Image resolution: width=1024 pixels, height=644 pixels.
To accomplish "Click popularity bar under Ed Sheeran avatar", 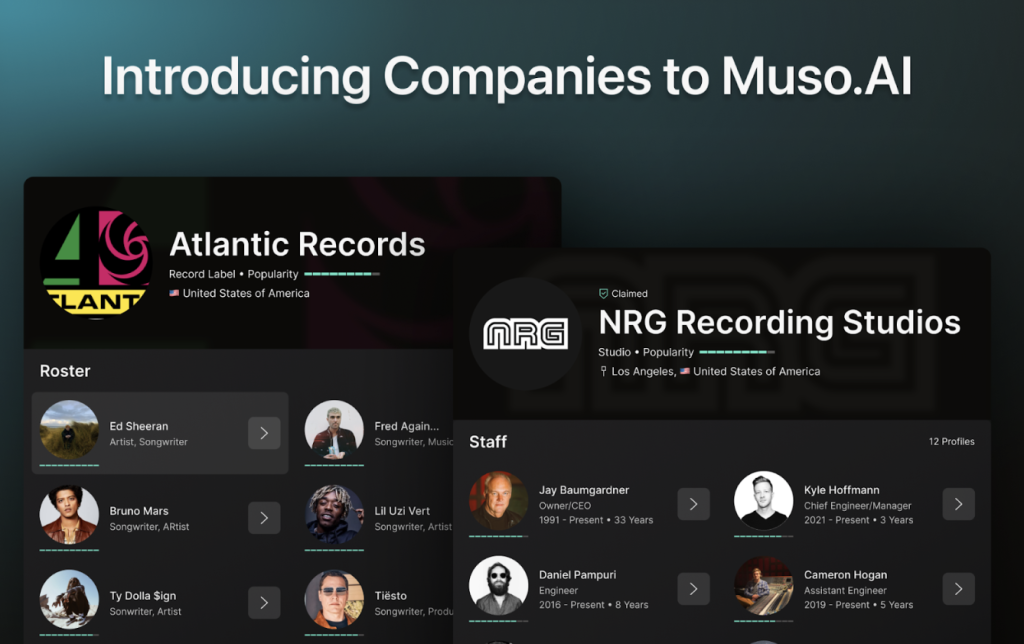I will (x=69, y=466).
